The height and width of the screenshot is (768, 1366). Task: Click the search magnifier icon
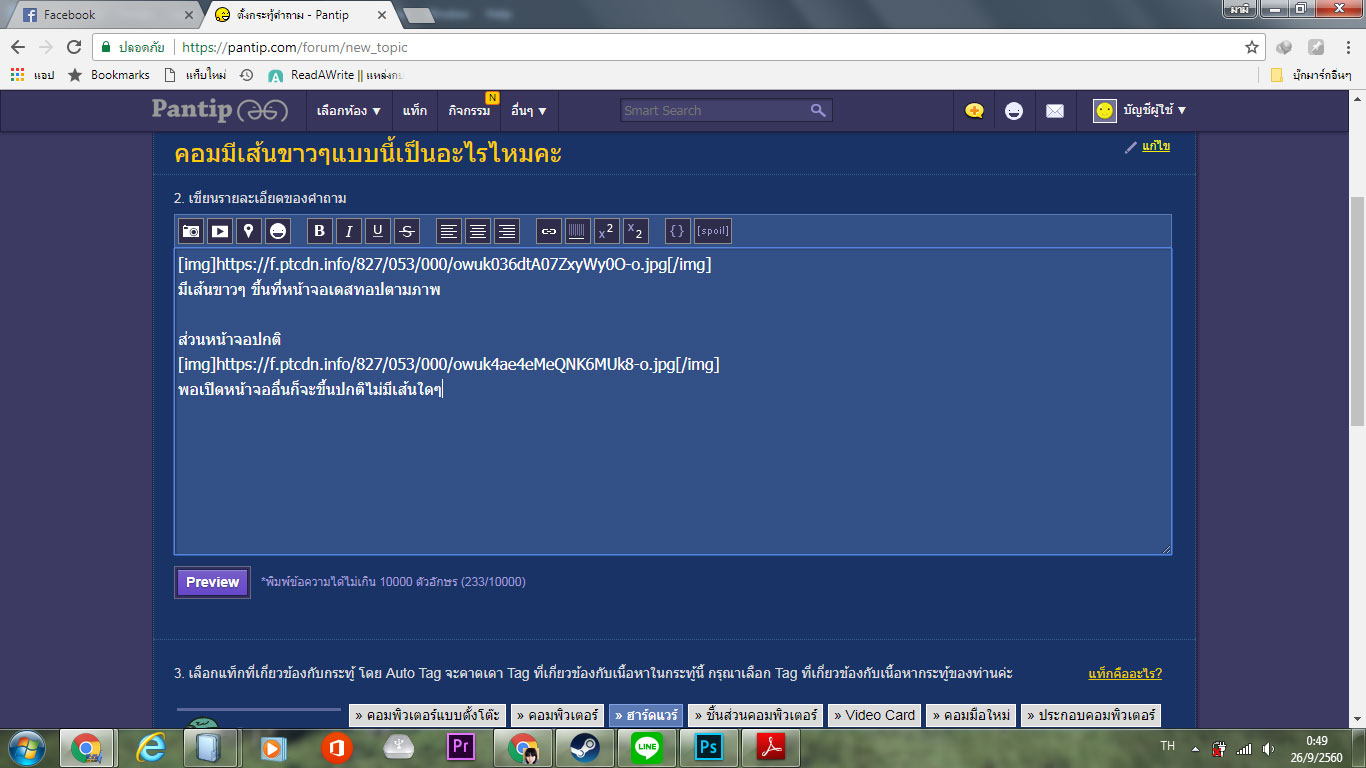coord(818,110)
